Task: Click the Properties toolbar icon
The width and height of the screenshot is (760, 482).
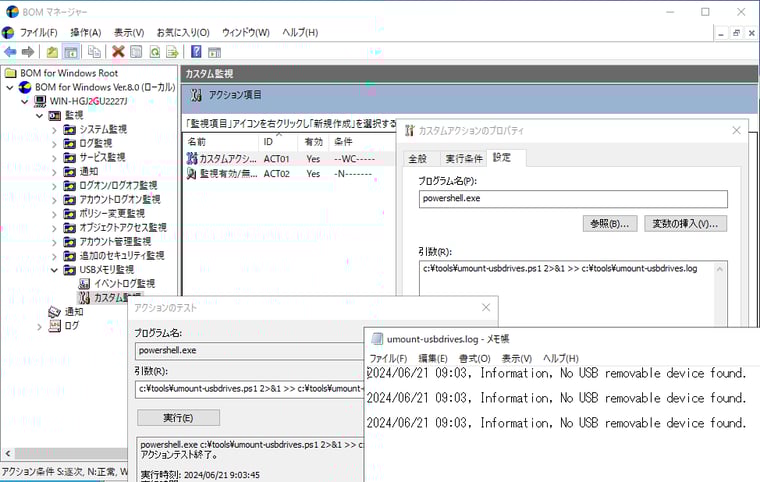Action: pyautogui.click(x=136, y=51)
